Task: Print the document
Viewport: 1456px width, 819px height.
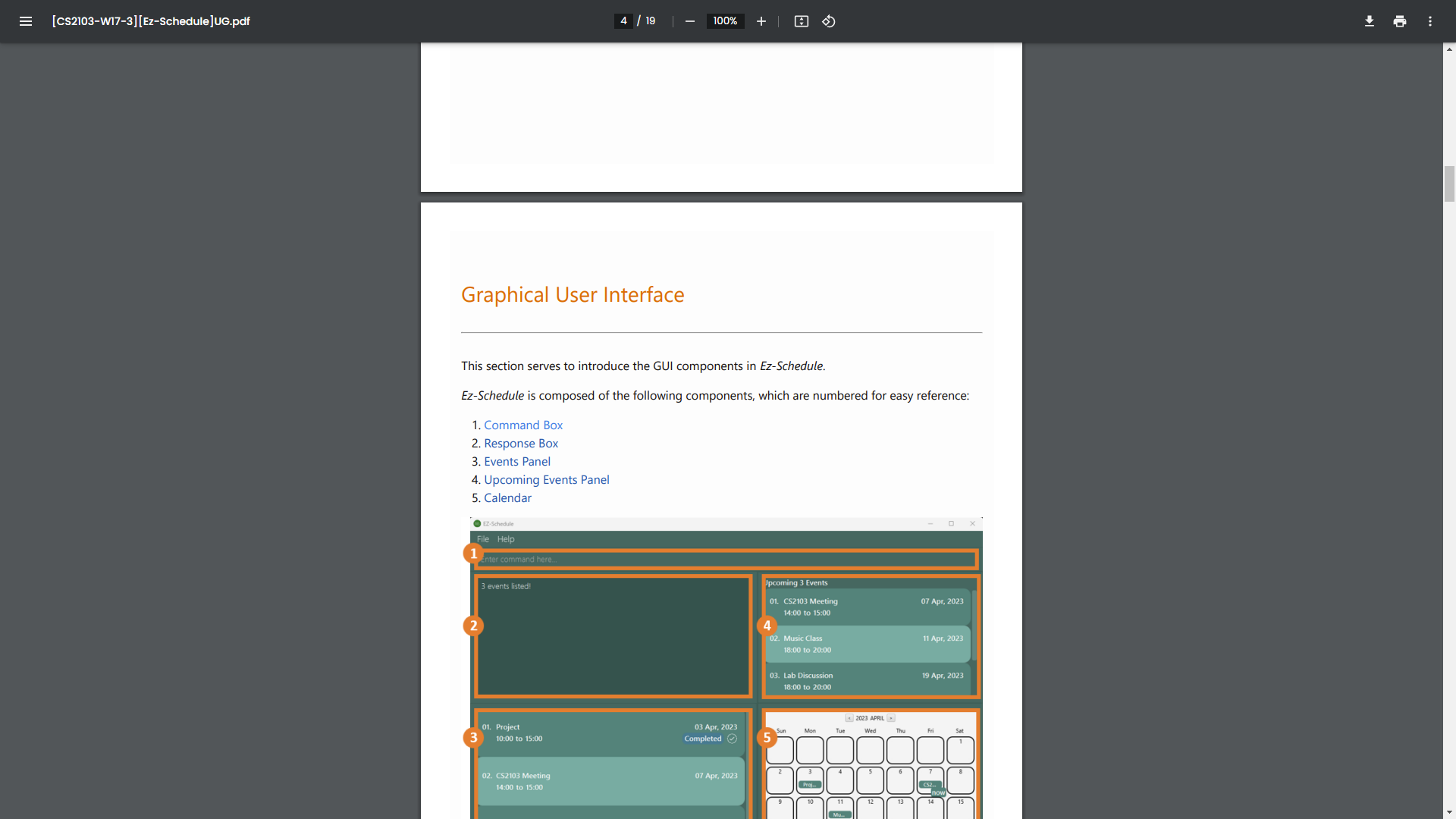Action: point(1400,21)
